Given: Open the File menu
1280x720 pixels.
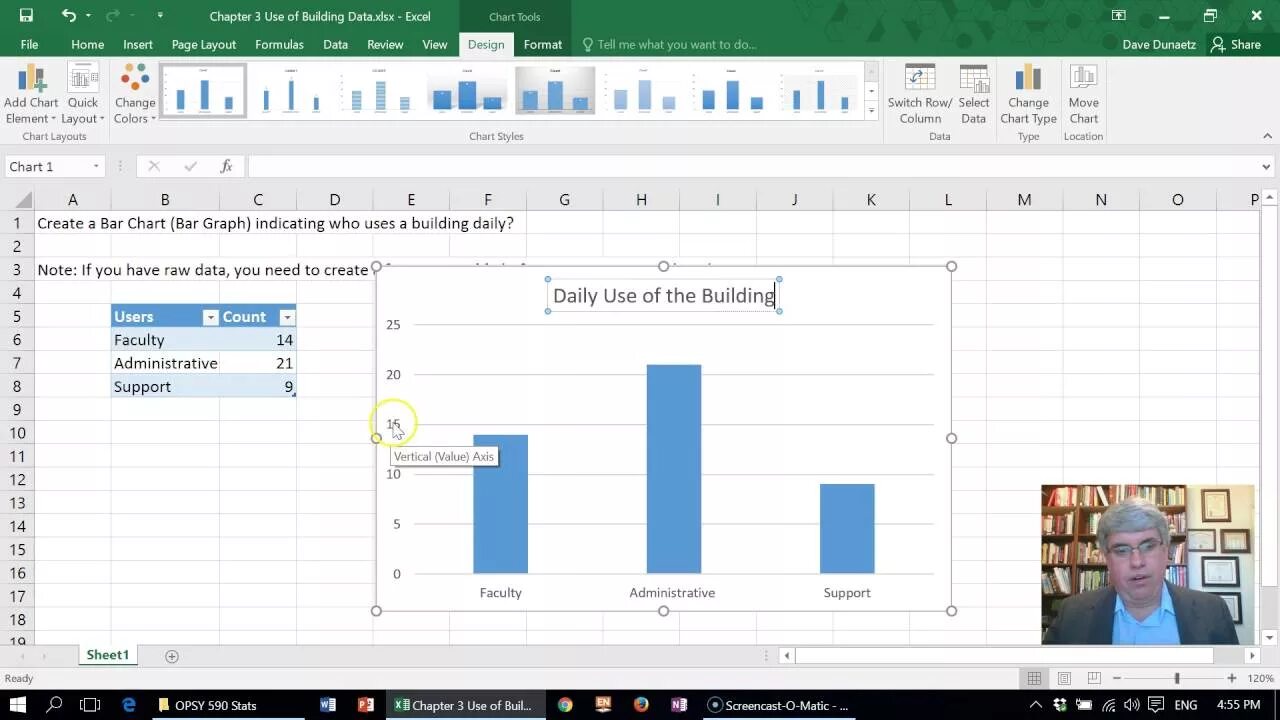Looking at the screenshot, I should 29,44.
